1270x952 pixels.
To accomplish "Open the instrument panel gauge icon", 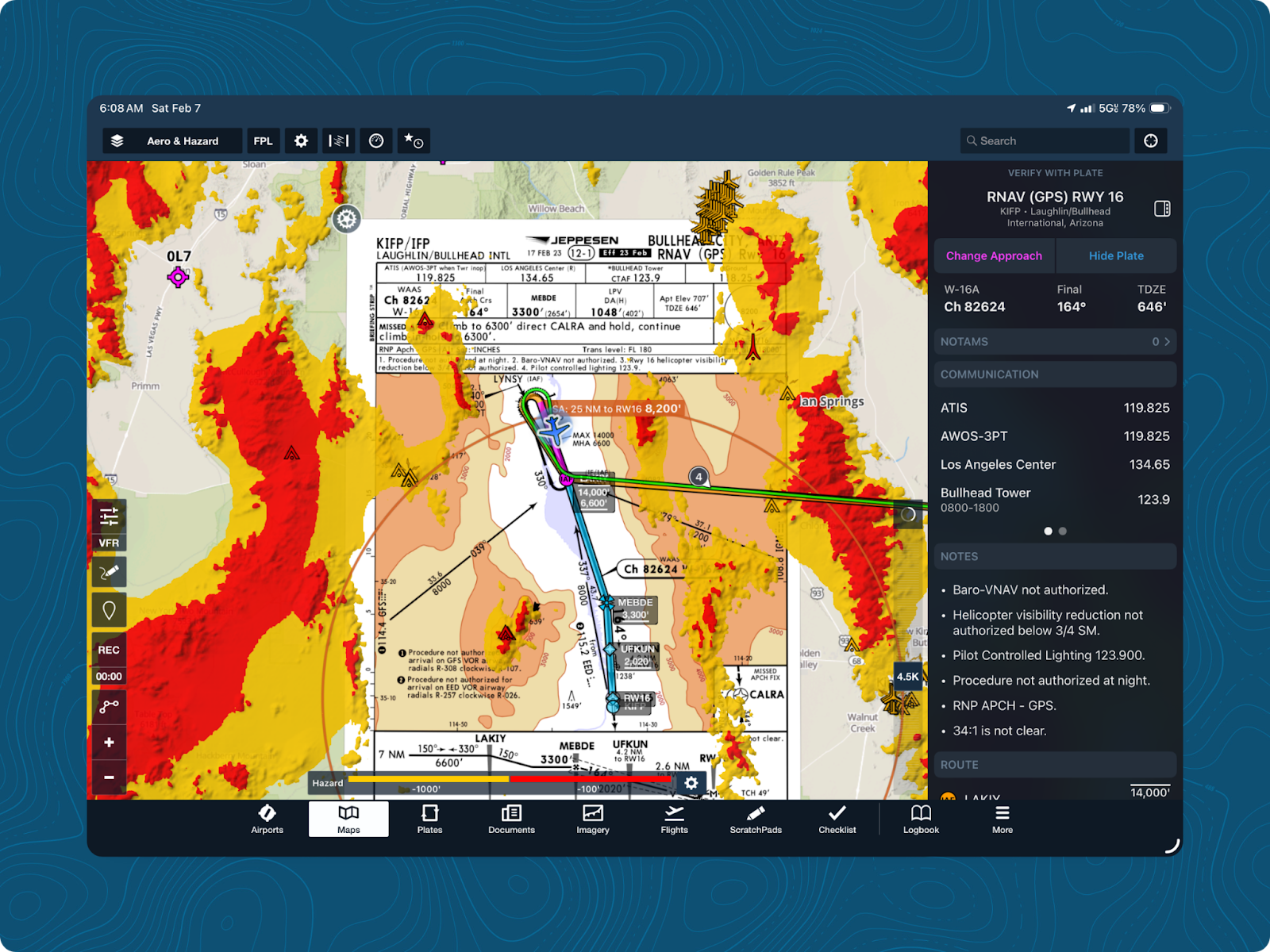I will tap(376, 141).
